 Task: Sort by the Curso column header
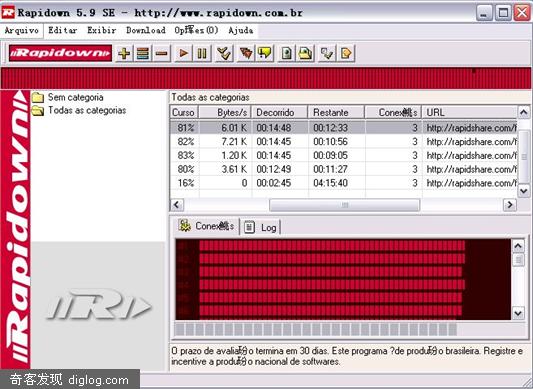point(184,112)
